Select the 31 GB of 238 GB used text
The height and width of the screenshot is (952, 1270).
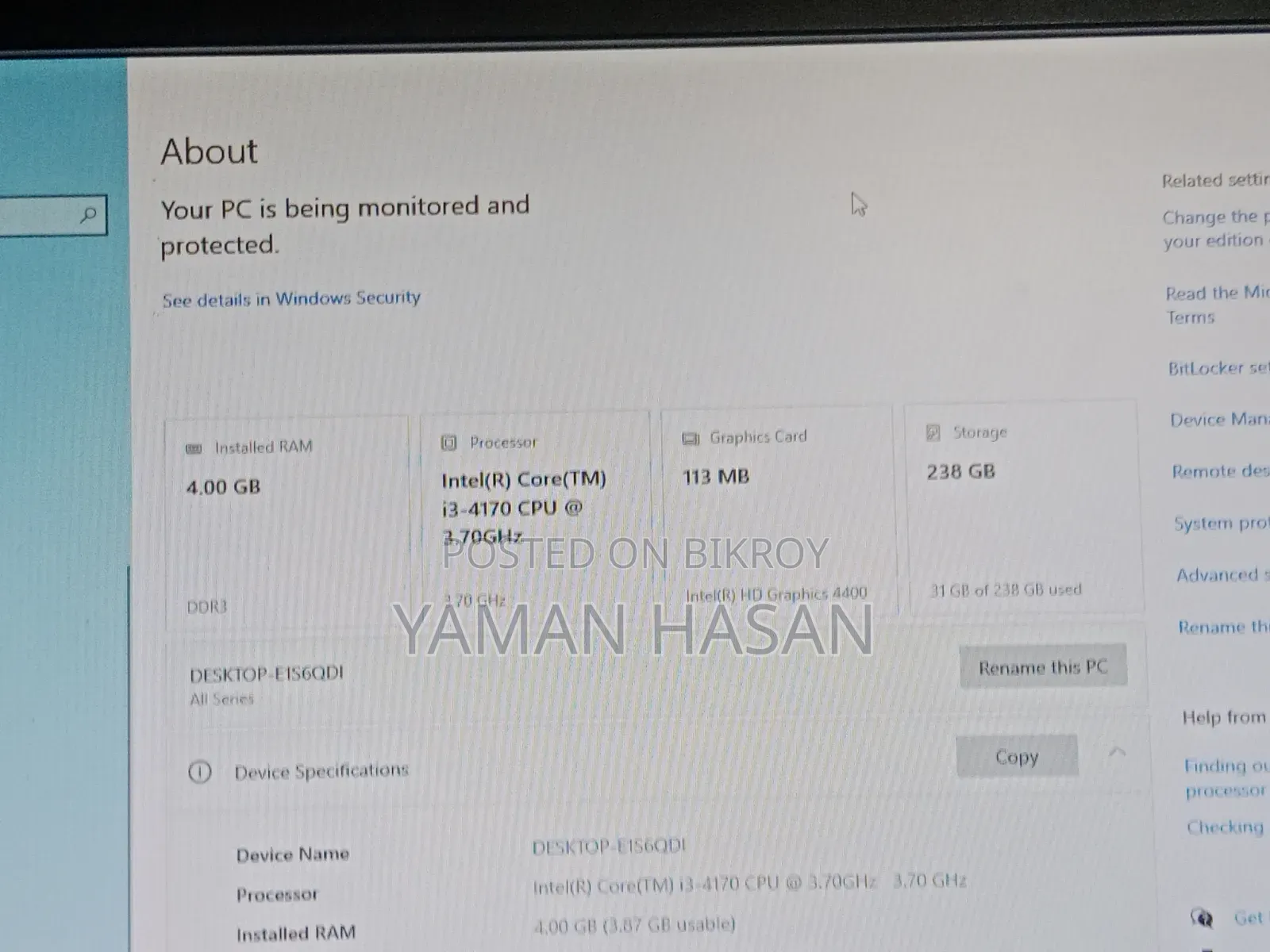click(1006, 589)
